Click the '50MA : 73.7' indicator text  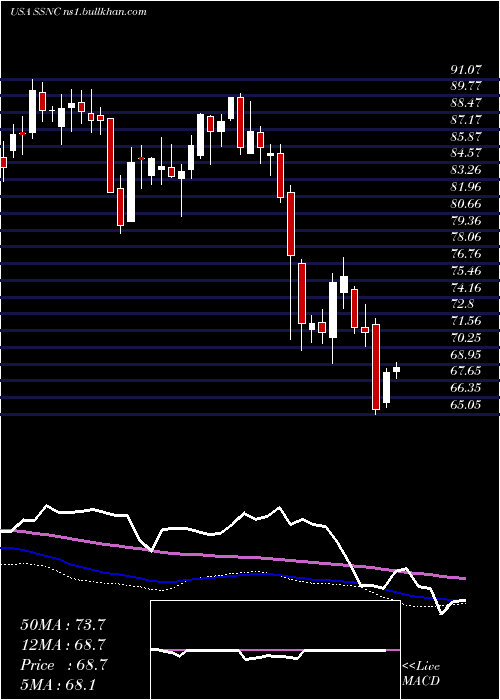click(63, 625)
